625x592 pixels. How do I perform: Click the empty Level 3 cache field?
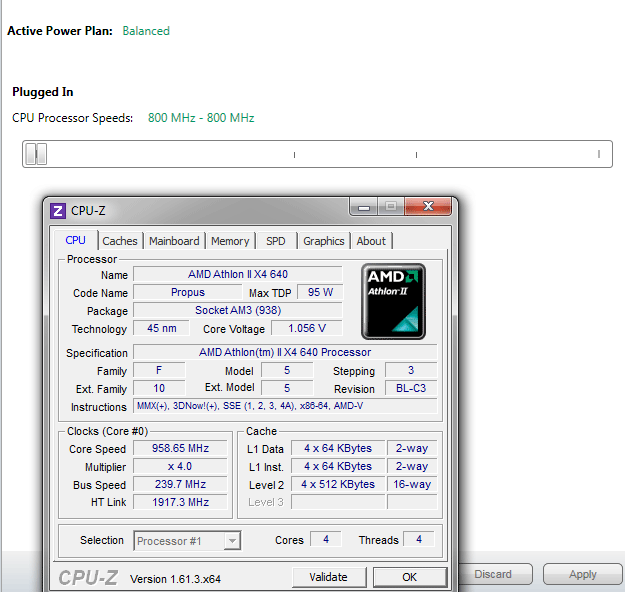click(338, 502)
